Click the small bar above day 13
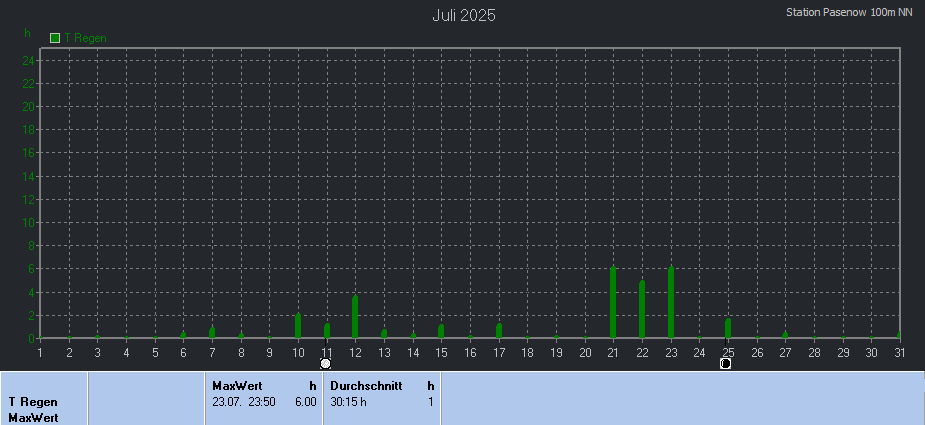This screenshot has width=925, height=425. pyautogui.click(x=384, y=334)
